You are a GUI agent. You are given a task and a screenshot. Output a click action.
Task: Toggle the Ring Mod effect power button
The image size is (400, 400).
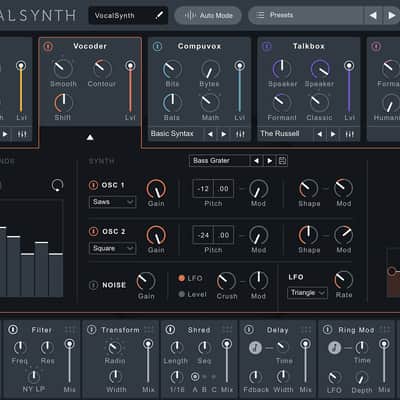click(327, 330)
